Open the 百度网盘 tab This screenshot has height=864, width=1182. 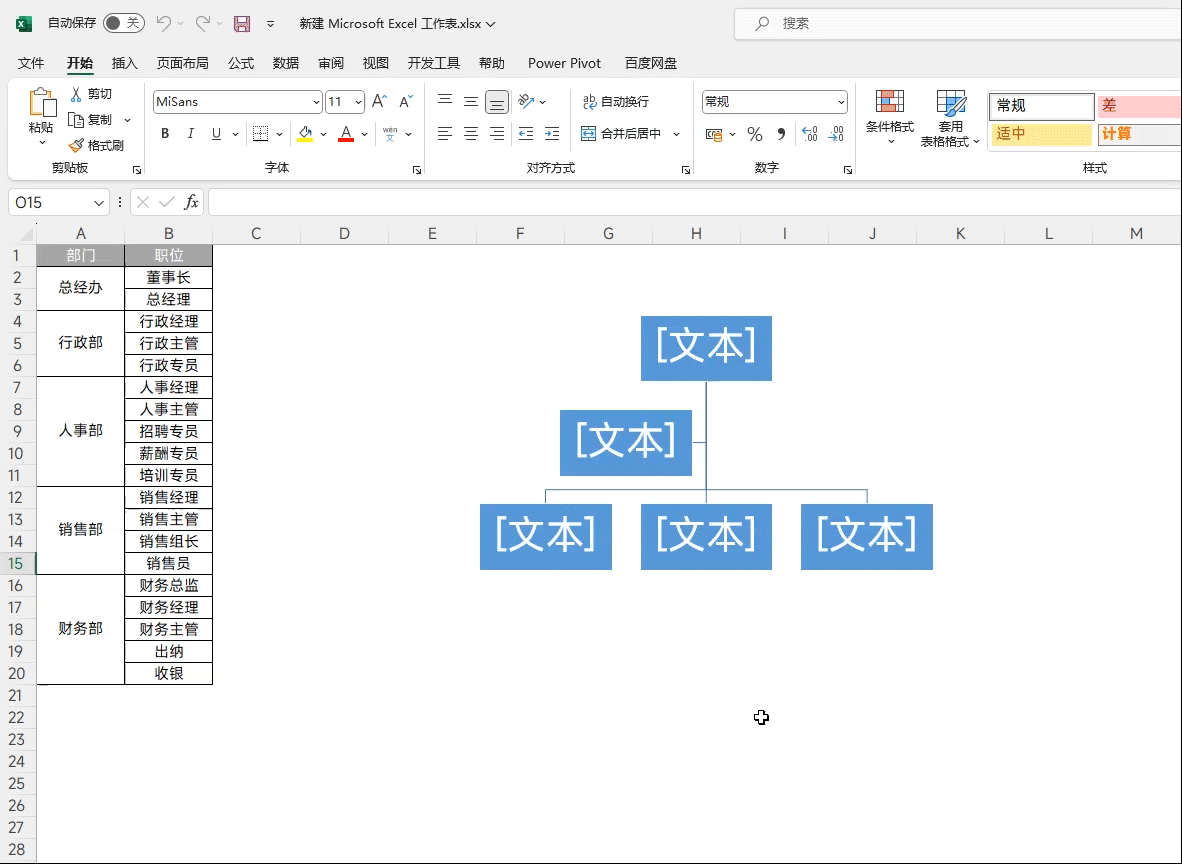click(x=651, y=63)
